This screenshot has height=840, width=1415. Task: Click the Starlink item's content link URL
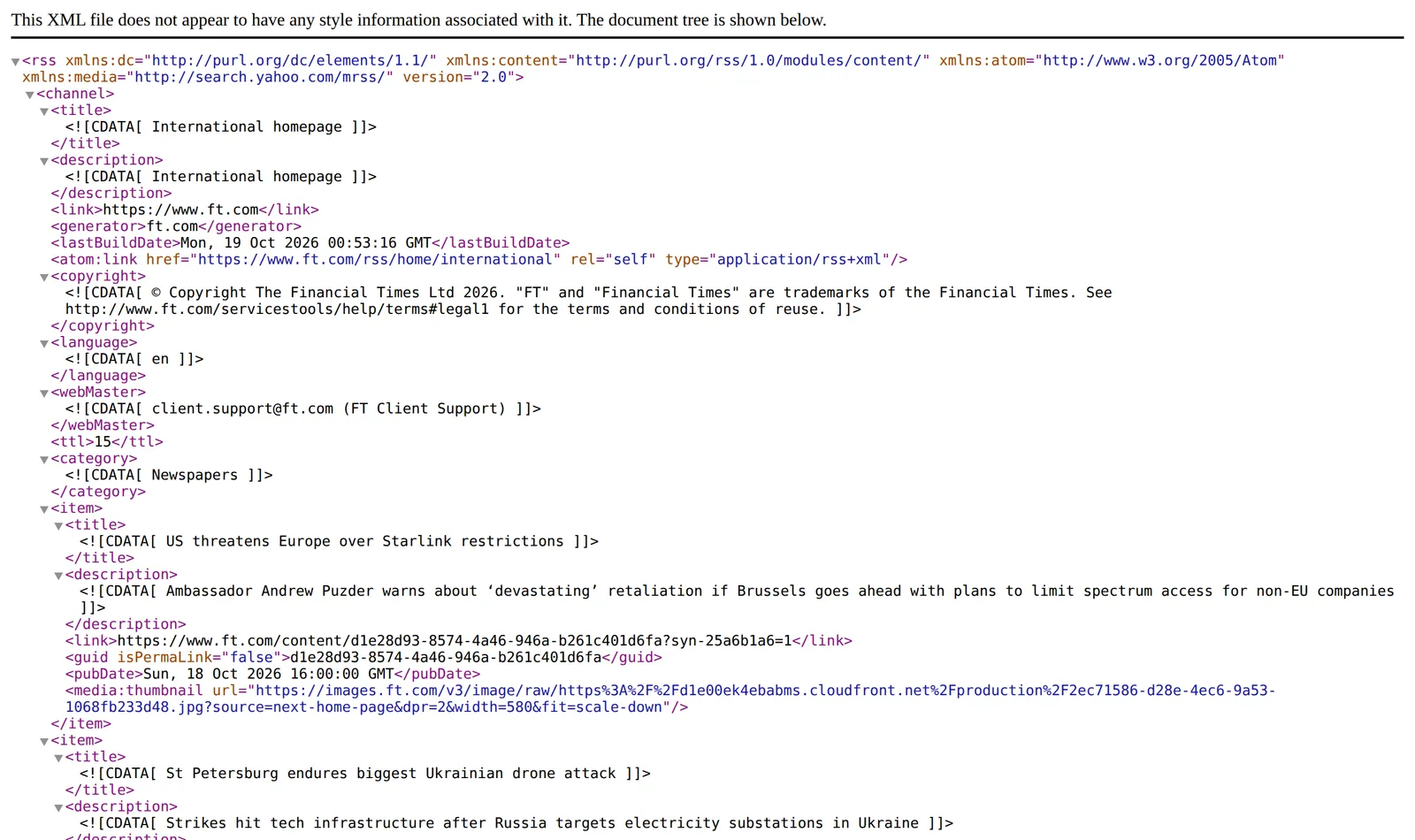455,640
